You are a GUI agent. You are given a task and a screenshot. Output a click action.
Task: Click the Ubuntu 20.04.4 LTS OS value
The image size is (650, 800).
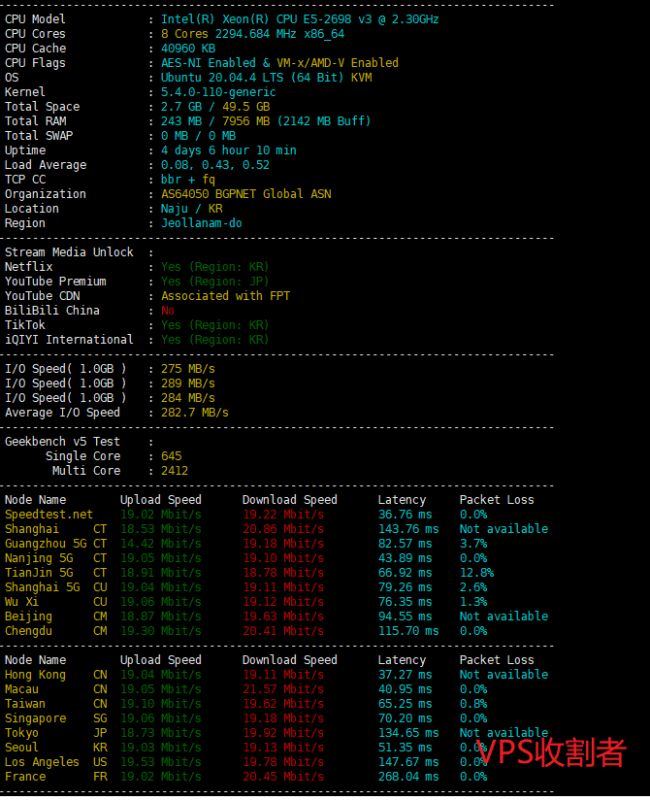[x=267, y=77]
